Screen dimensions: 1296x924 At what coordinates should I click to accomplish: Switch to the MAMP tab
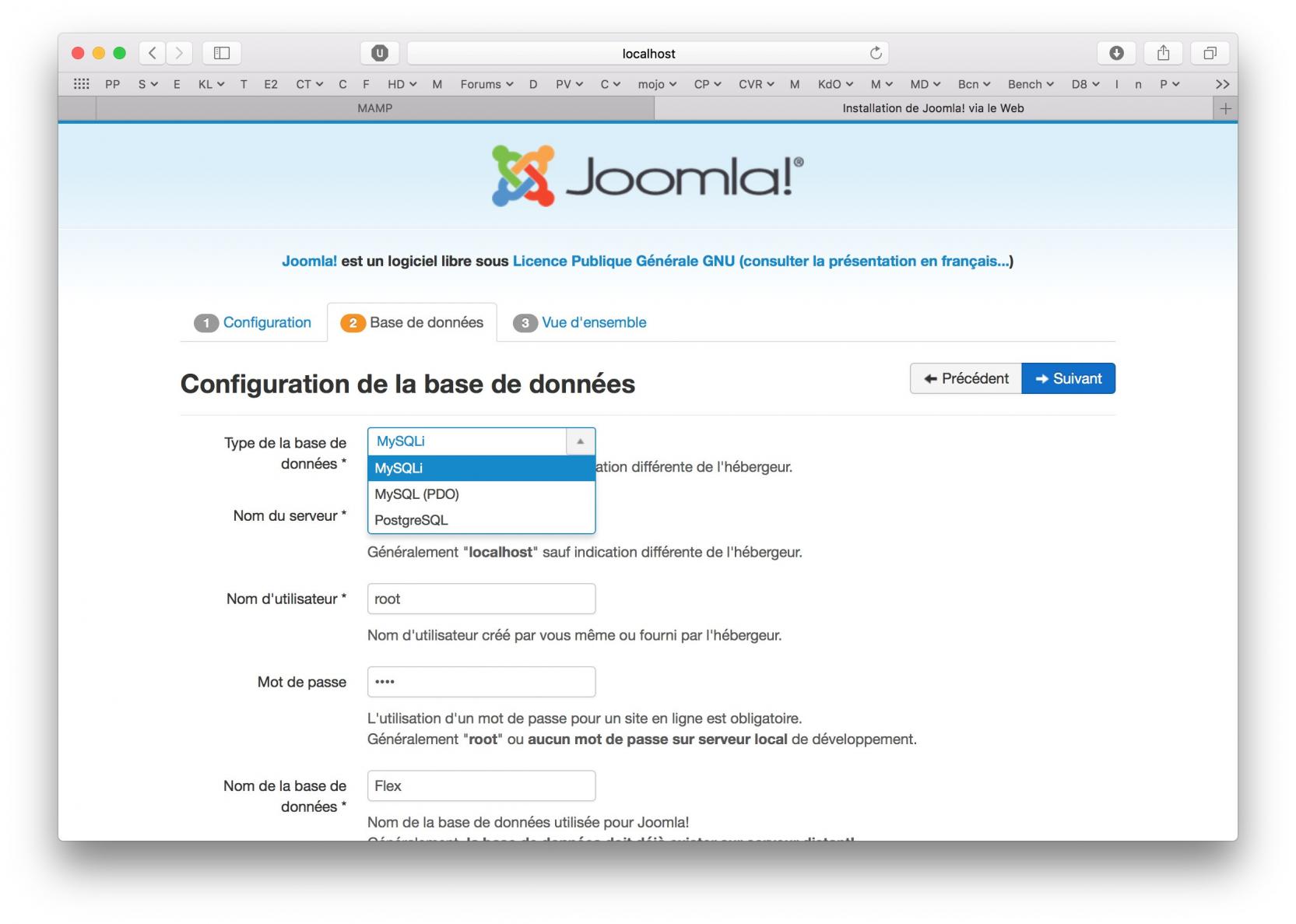(374, 108)
